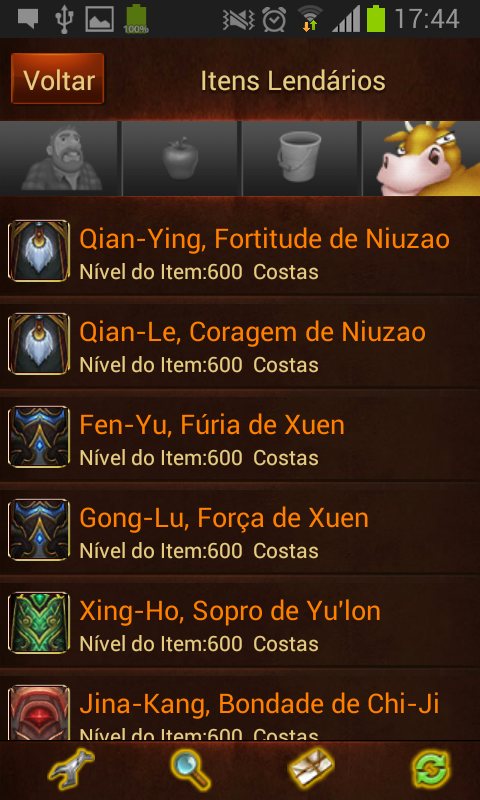Viewport: 480px width, 800px height.
Task: Tap the Voltar back button
Action: tap(58, 79)
